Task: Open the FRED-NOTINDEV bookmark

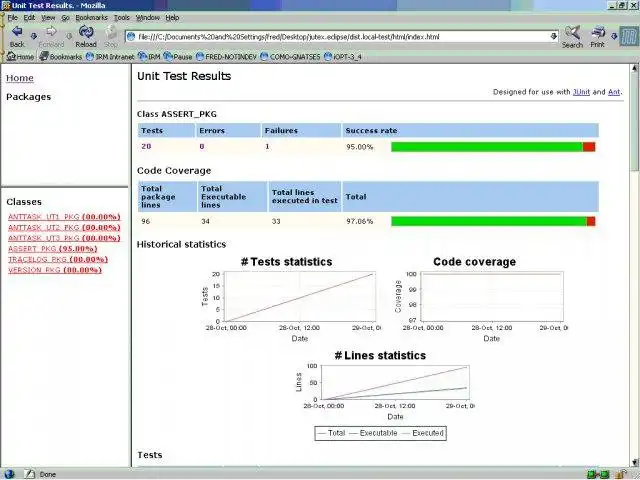Action: pos(226,56)
